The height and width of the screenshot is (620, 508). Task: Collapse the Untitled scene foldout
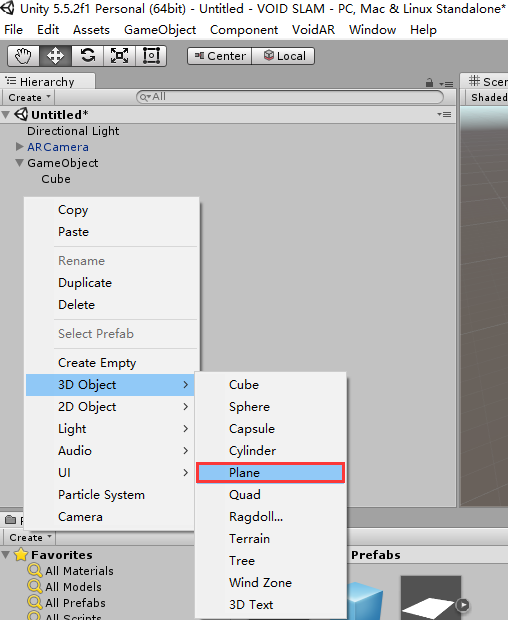[x=6, y=115]
